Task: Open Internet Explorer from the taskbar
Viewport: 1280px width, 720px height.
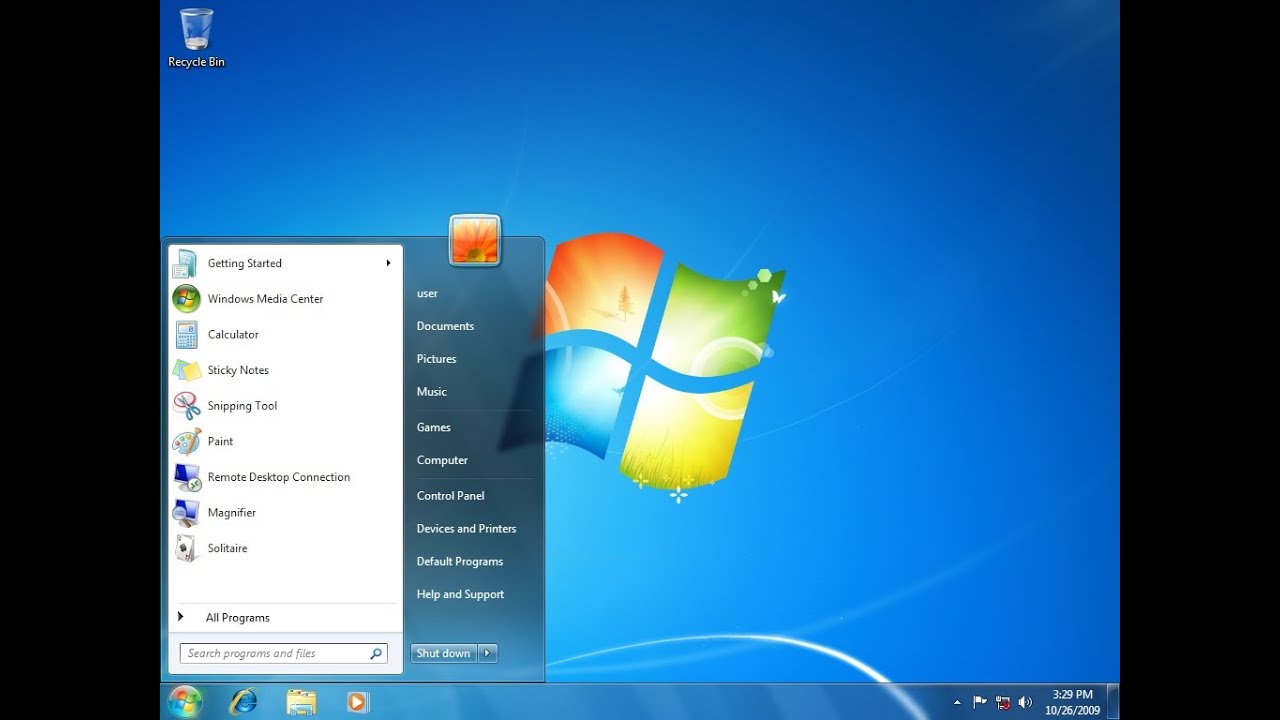Action: [243, 702]
